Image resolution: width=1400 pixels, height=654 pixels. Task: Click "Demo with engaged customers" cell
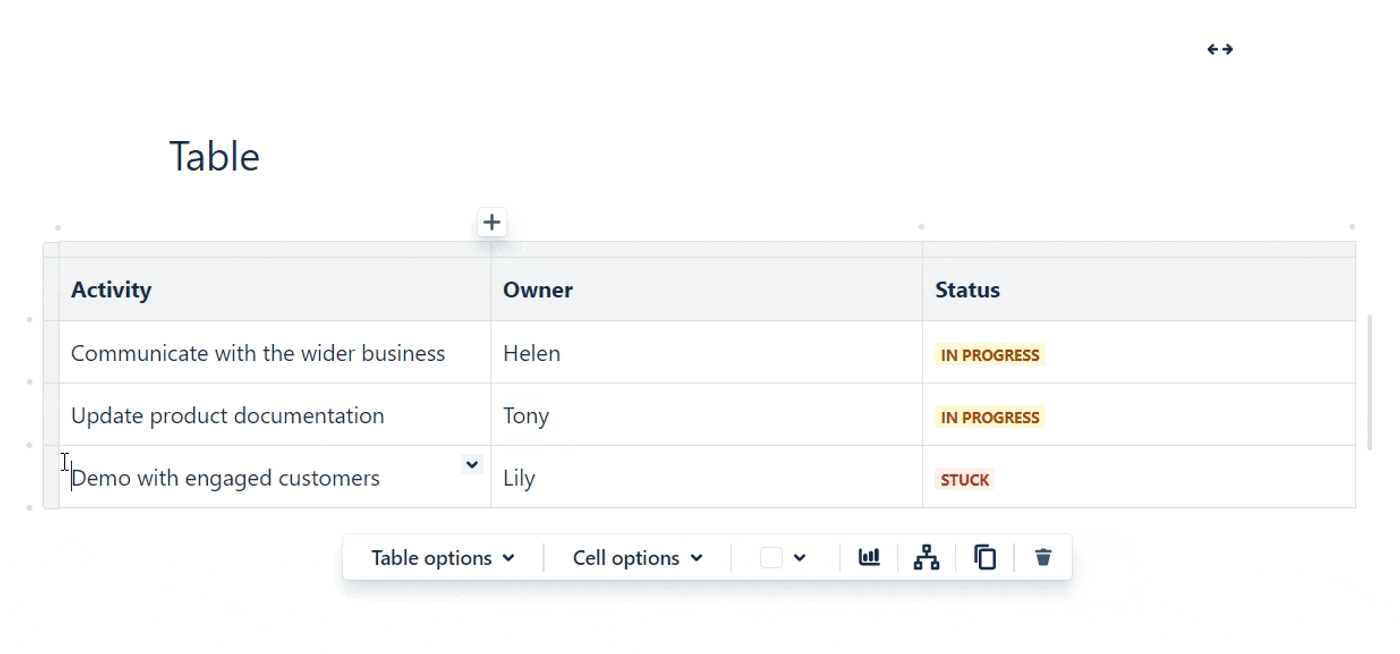click(x=275, y=478)
